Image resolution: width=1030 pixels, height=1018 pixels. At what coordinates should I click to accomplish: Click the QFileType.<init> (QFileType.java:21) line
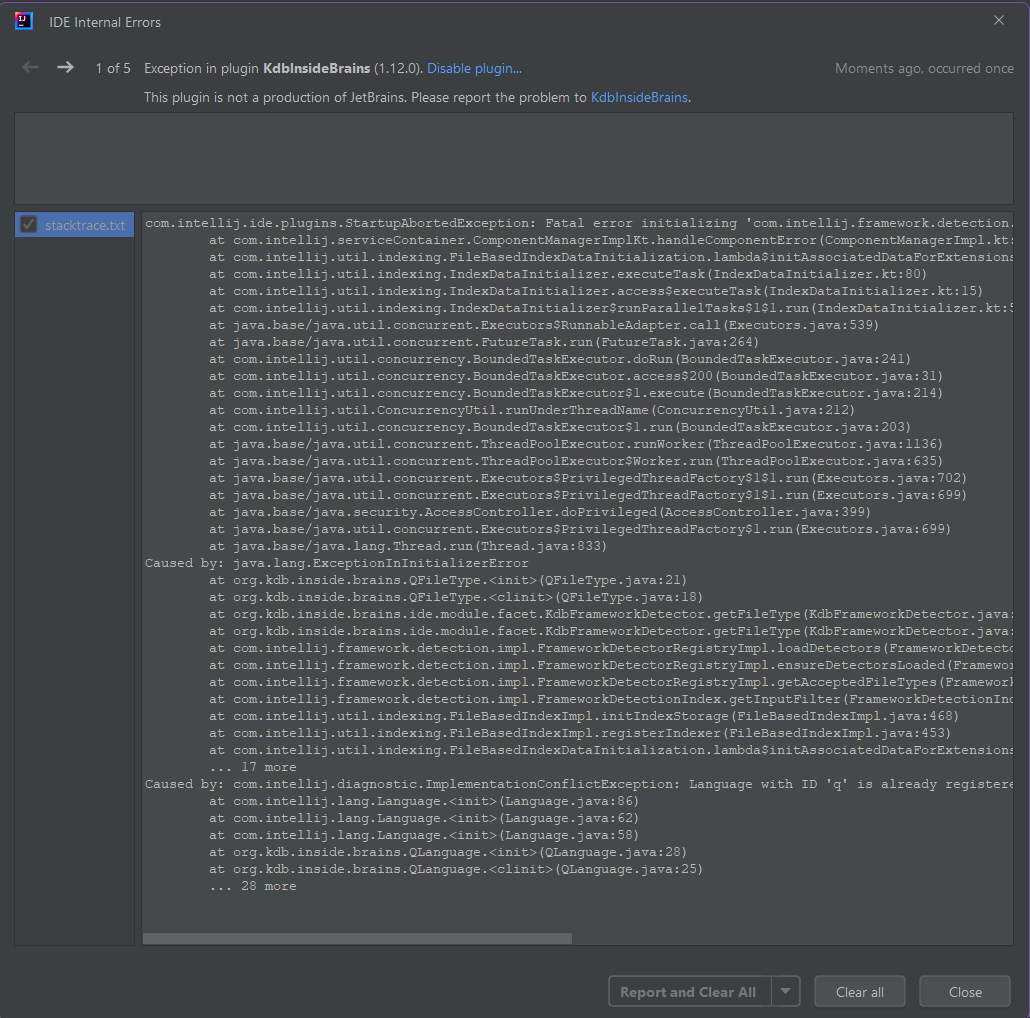pos(448,580)
